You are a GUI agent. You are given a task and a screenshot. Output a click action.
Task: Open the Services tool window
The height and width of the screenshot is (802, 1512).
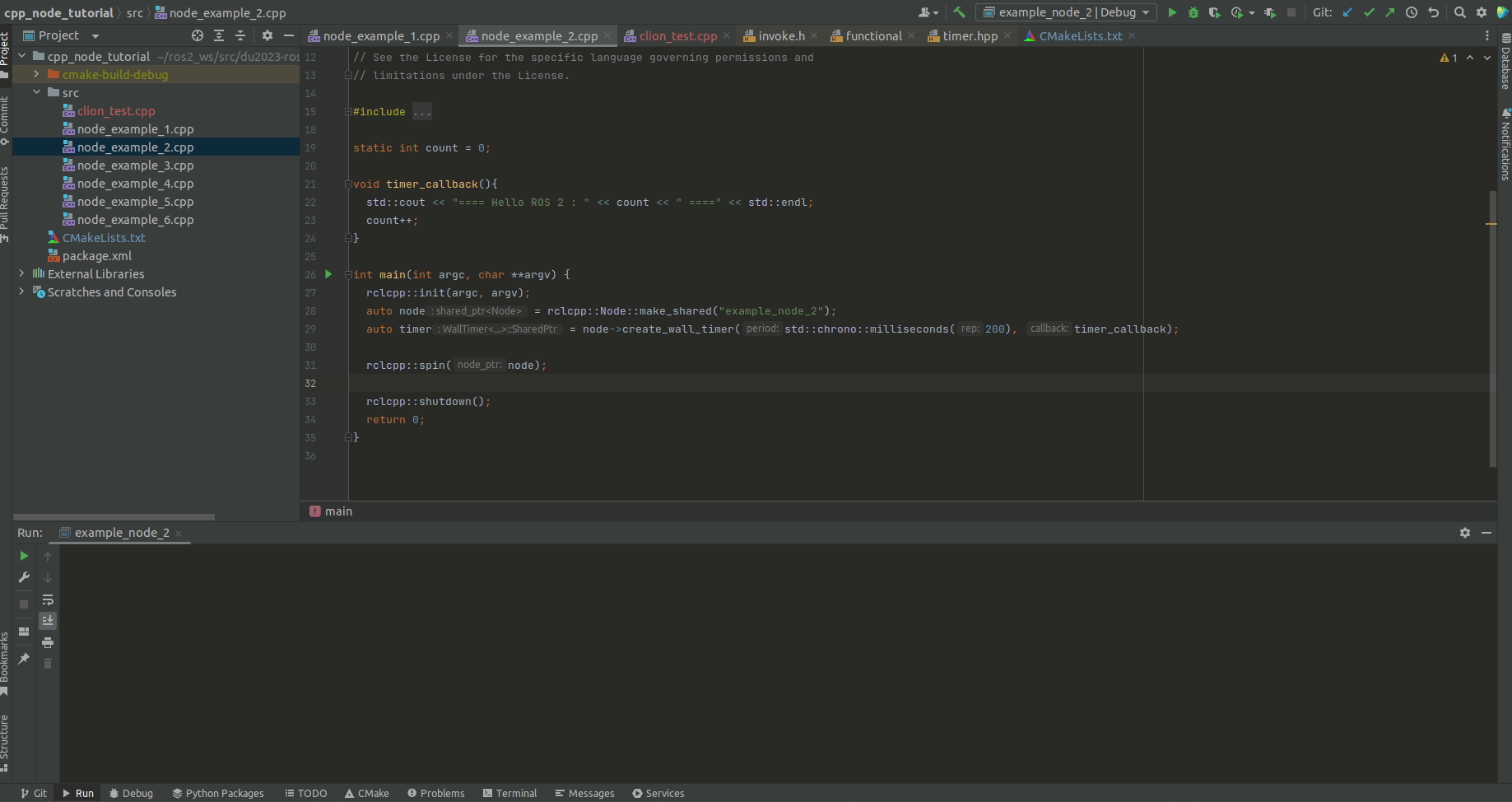tap(658, 793)
